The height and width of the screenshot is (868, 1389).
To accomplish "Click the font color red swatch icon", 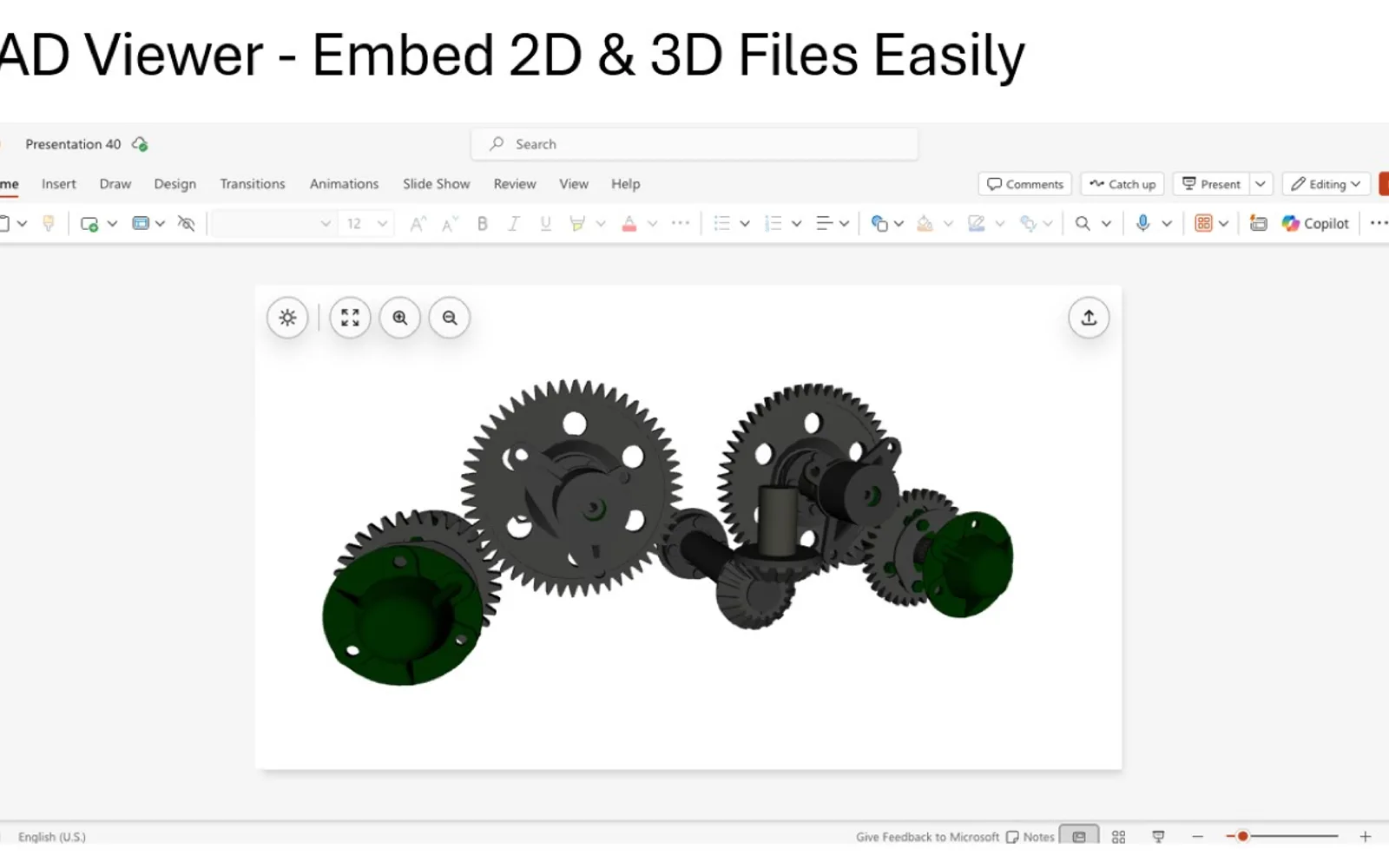I will pyautogui.click(x=629, y=224).
